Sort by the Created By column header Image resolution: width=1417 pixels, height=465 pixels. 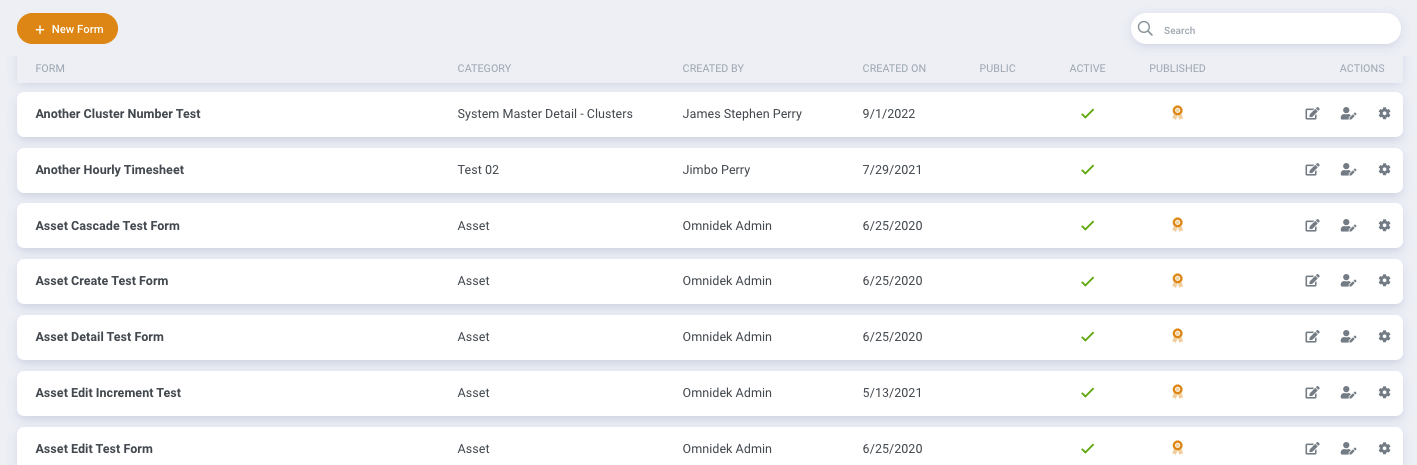point(713,69)
